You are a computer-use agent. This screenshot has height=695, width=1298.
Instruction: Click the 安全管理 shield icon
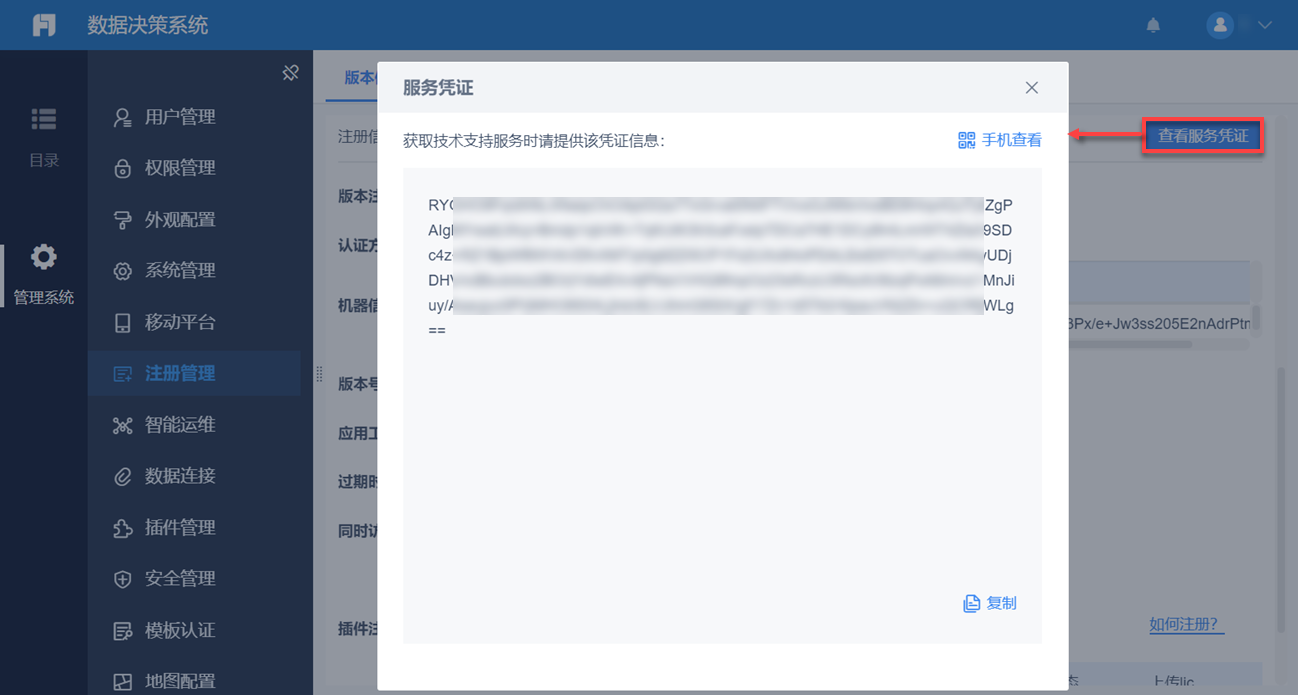122,579
